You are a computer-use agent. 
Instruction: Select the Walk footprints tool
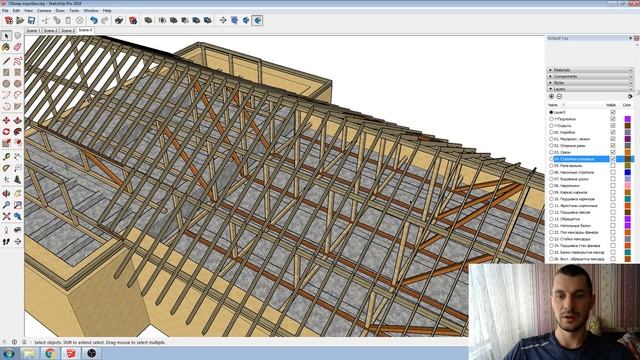(6, 242)
